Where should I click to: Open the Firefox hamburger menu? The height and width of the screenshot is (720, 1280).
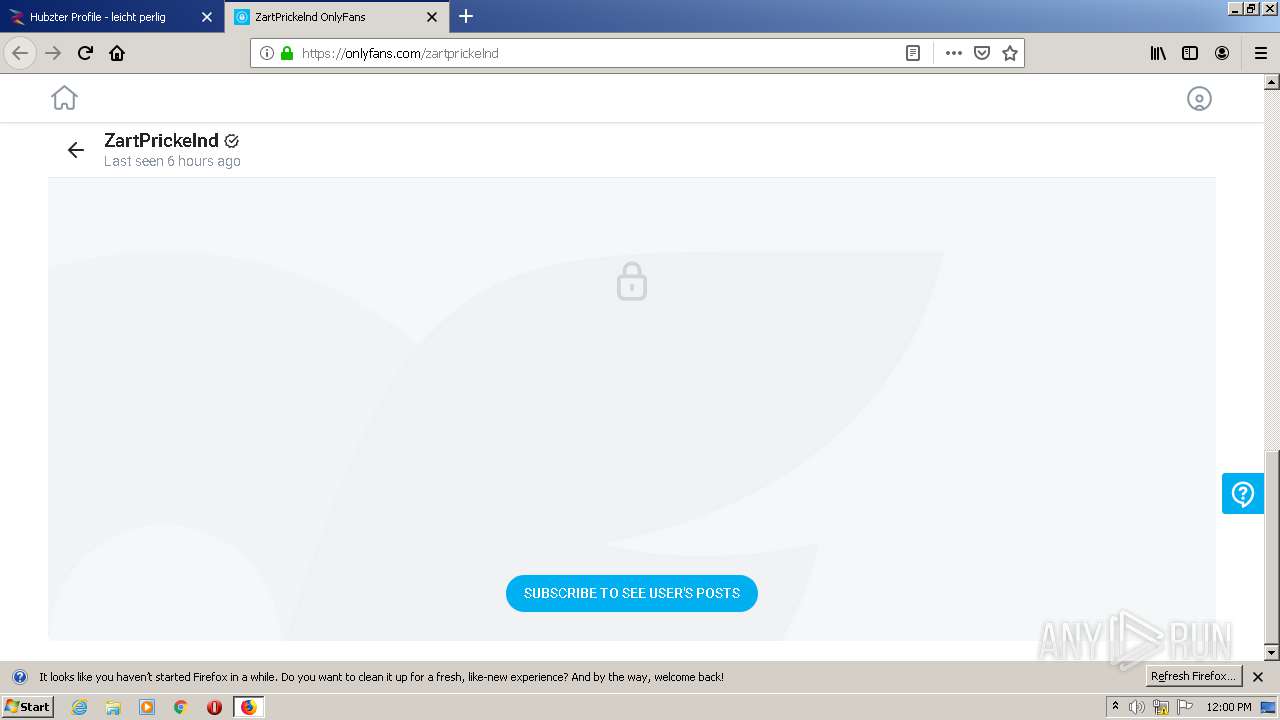click(x=1261, y=53)
